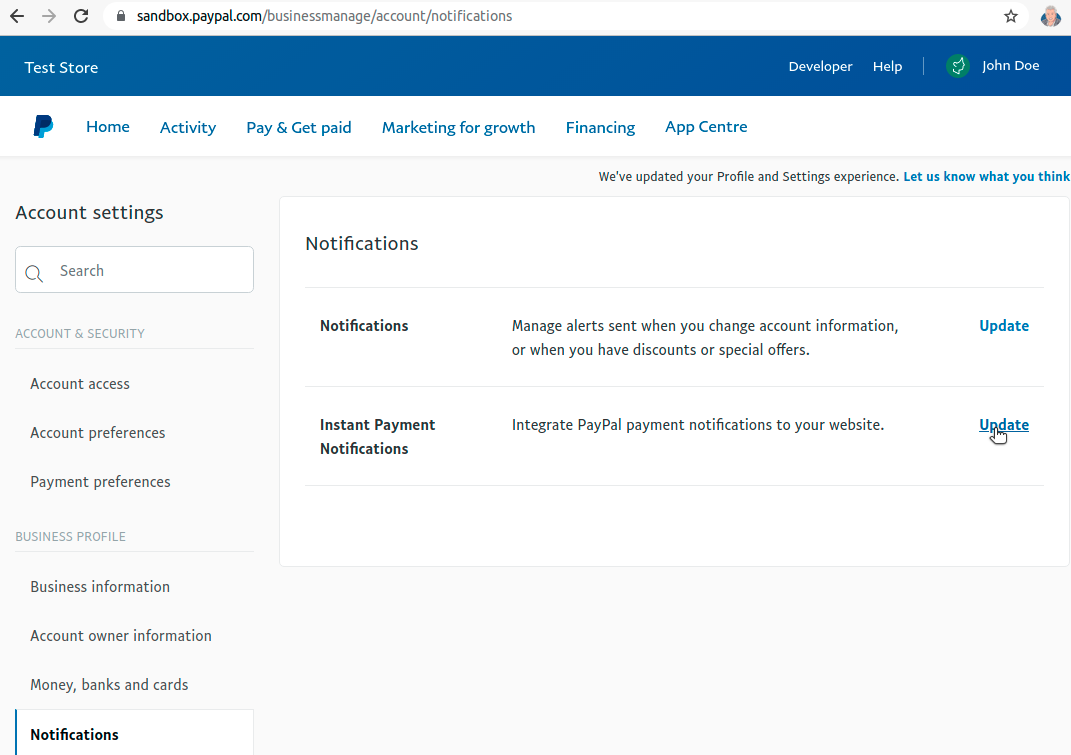Click the Test Store title
Viewport: 1071px width, 755px height.
tap(61, 68)
